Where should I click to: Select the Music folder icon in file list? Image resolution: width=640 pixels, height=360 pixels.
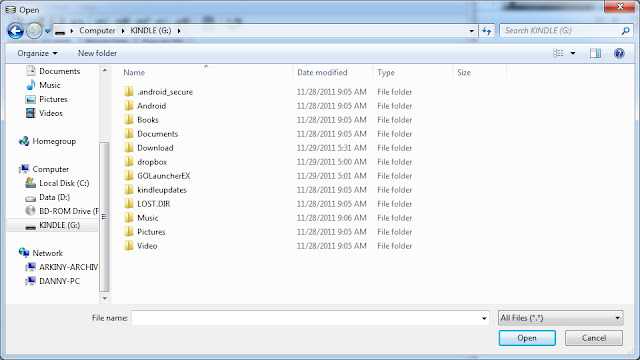click(x=129, y=218)
